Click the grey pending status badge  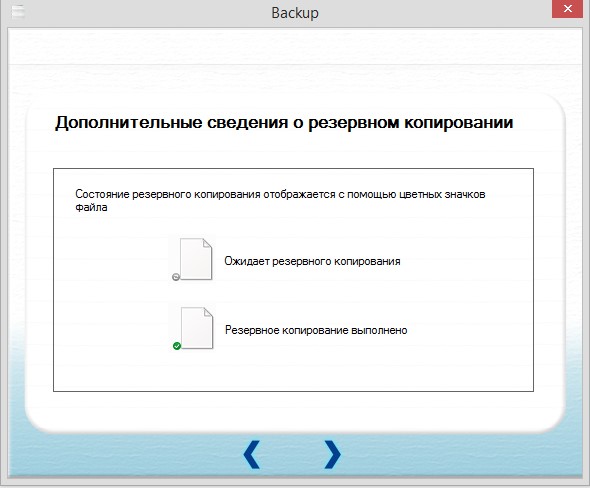point(176,277)
